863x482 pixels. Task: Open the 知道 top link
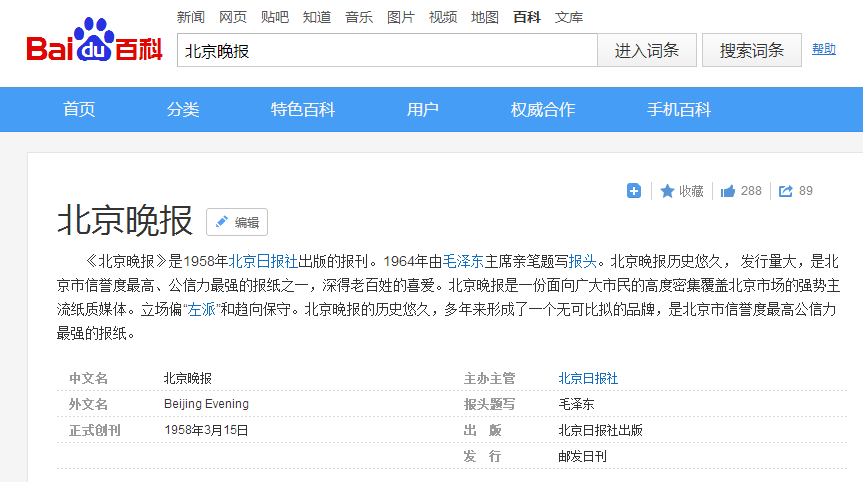point(316,17)
